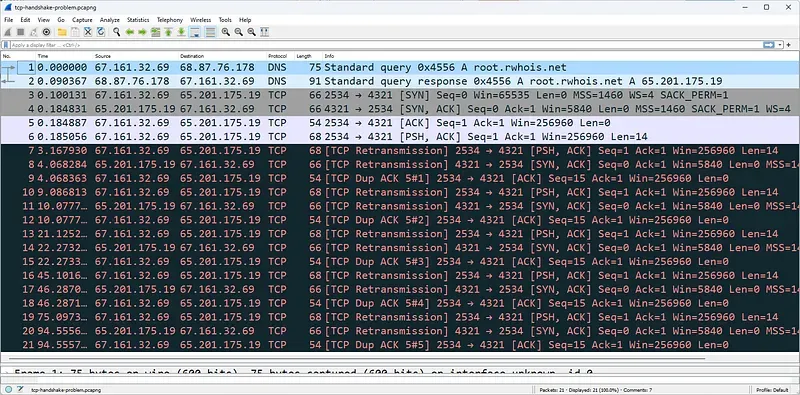The image size is (800, 395).
Task: Open the Help menu
Action: (245, 20)
